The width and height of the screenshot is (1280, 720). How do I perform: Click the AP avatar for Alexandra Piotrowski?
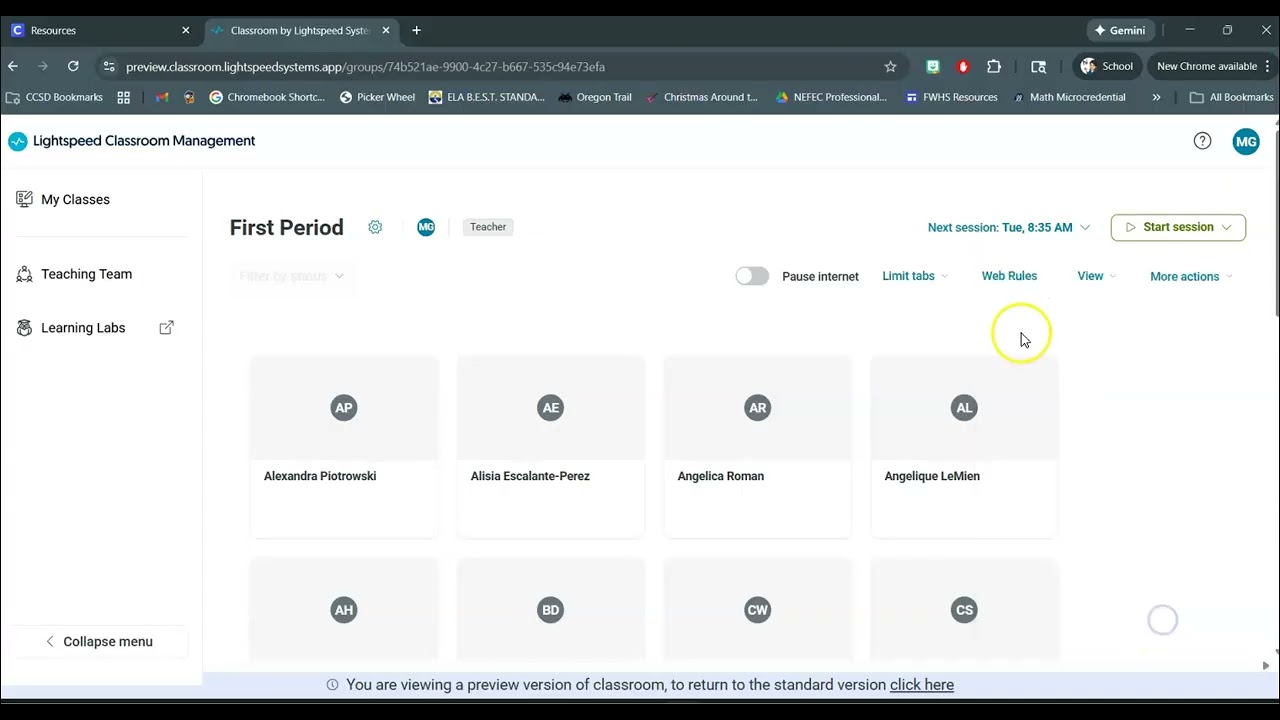[x=344, y=407]
